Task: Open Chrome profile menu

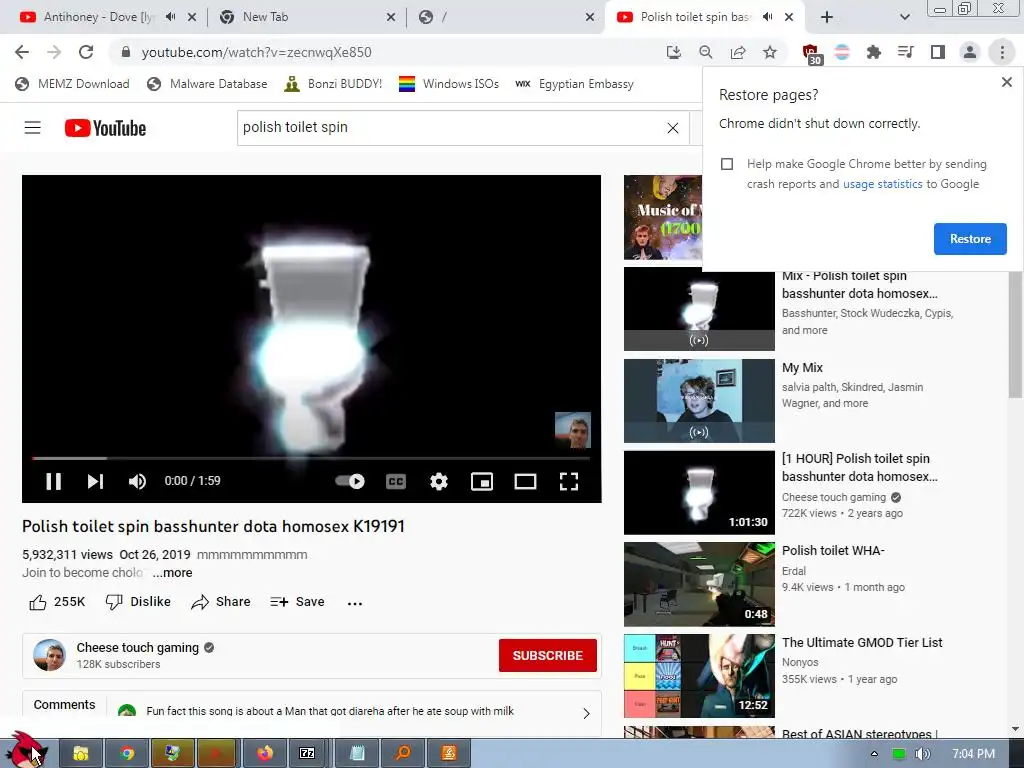Action: click(970, 52)
